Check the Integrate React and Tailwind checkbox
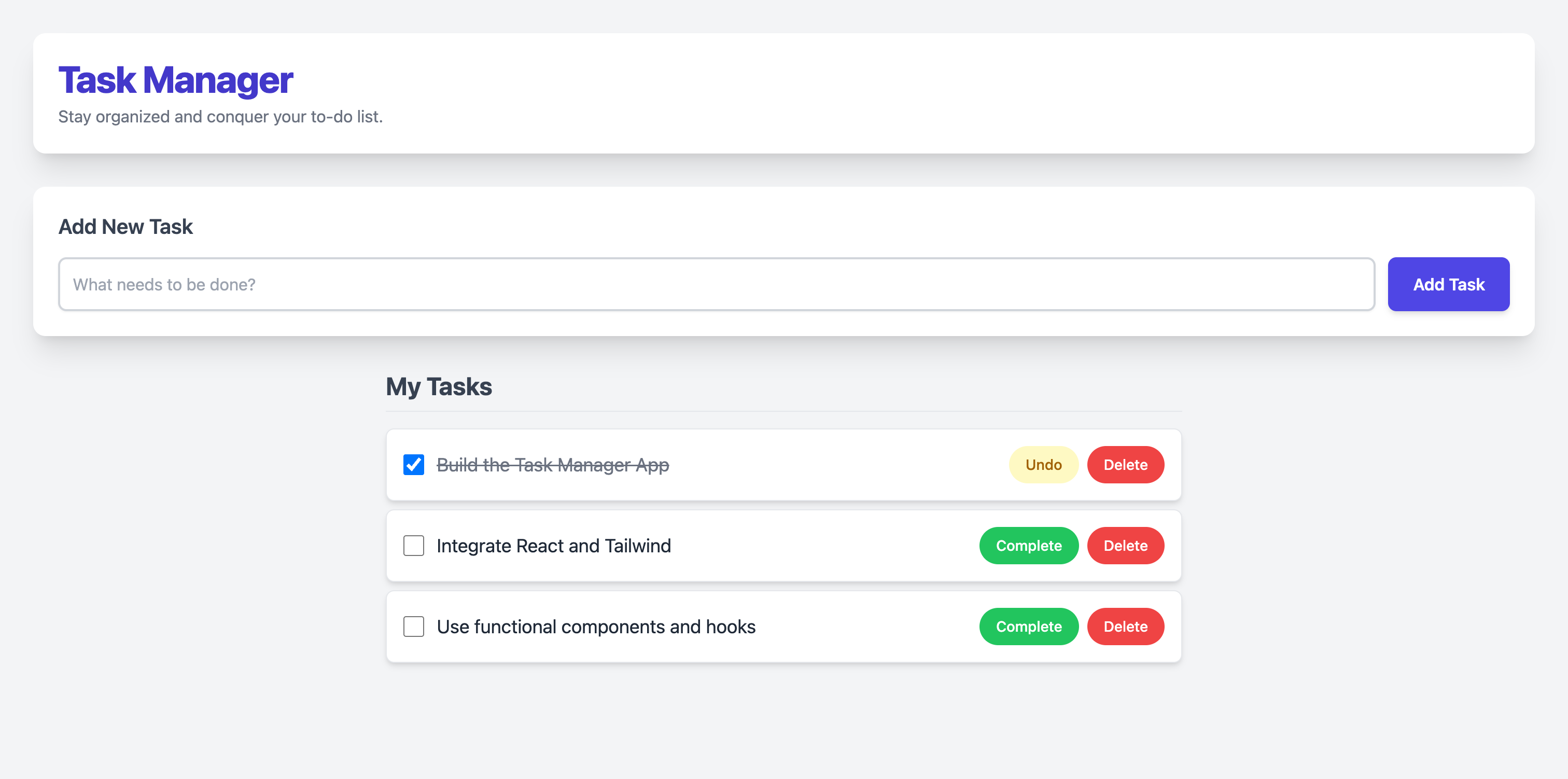This screenshot has width=1568, height=779. [413, 546]
